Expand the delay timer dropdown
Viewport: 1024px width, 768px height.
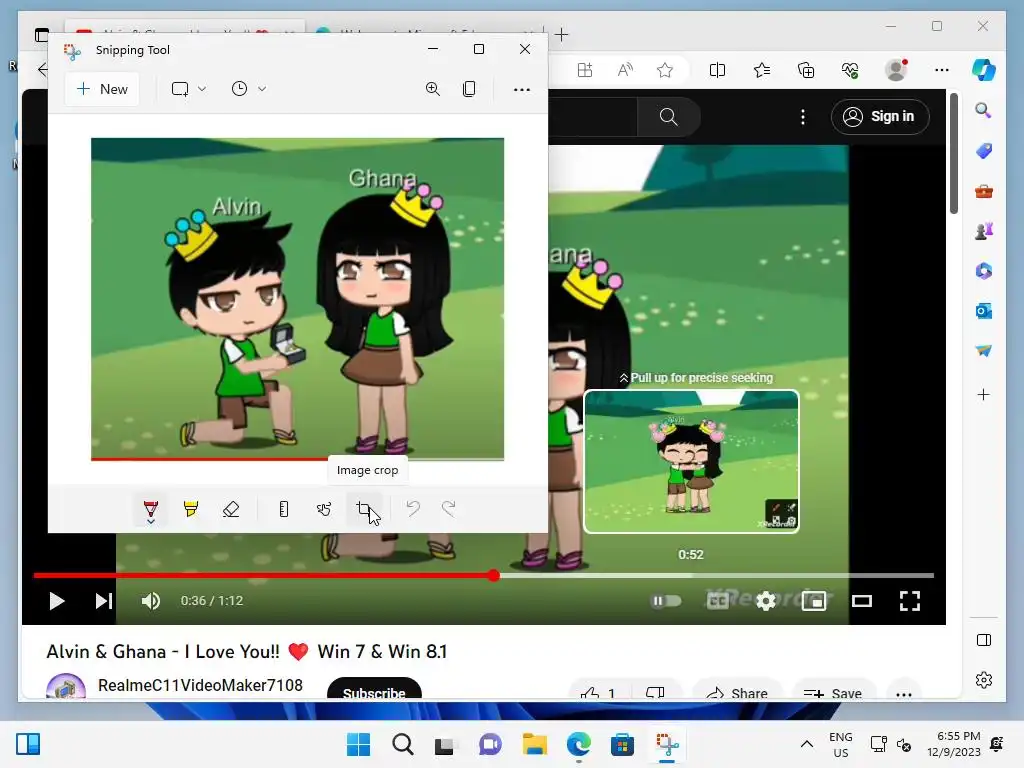pyautogui.click(x=262, y=89)
